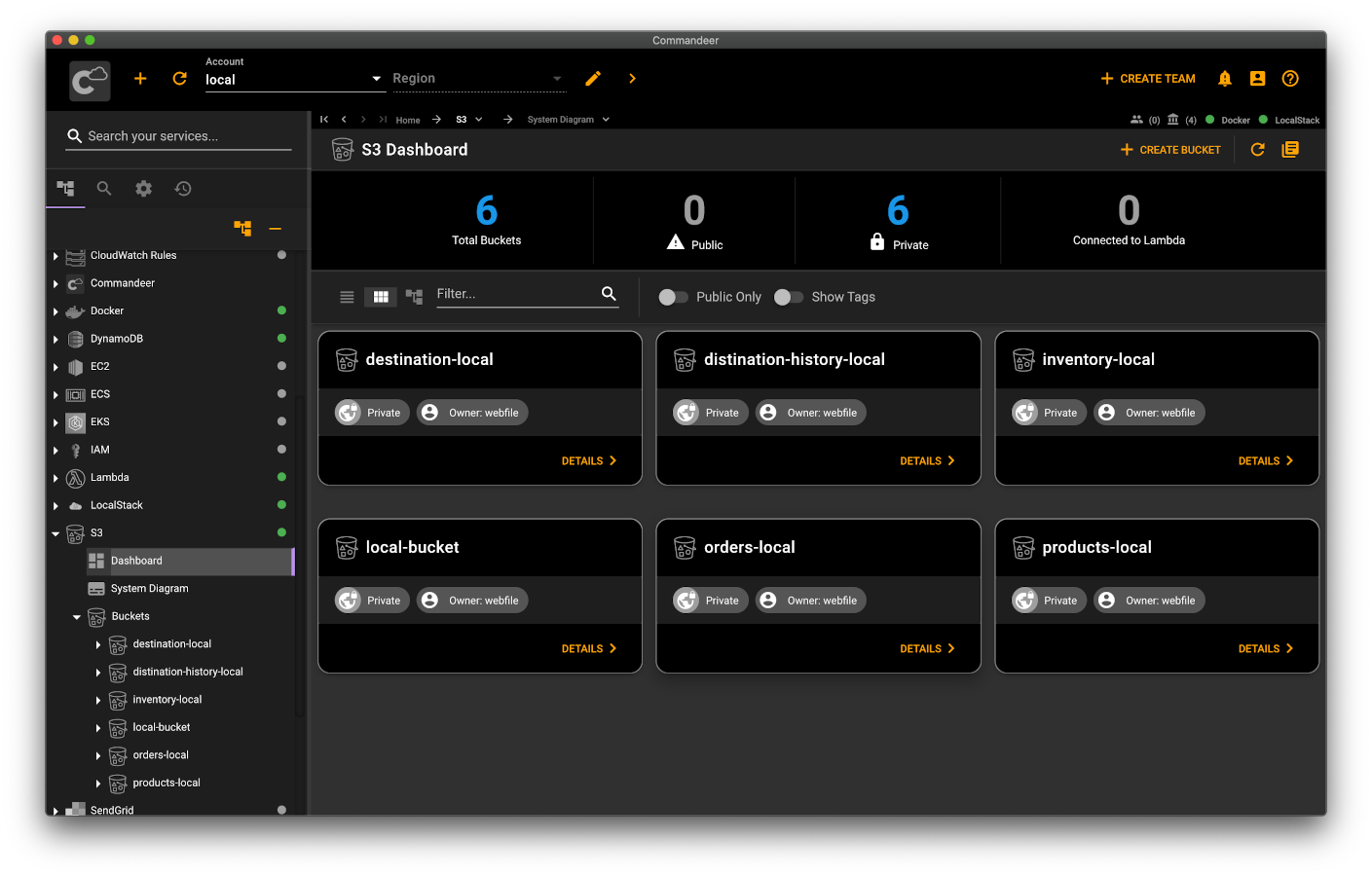The height and width of the screenshot is (876, 1372).
Task: Enable the Public Only toggle
Action: [x=673, y=297]
